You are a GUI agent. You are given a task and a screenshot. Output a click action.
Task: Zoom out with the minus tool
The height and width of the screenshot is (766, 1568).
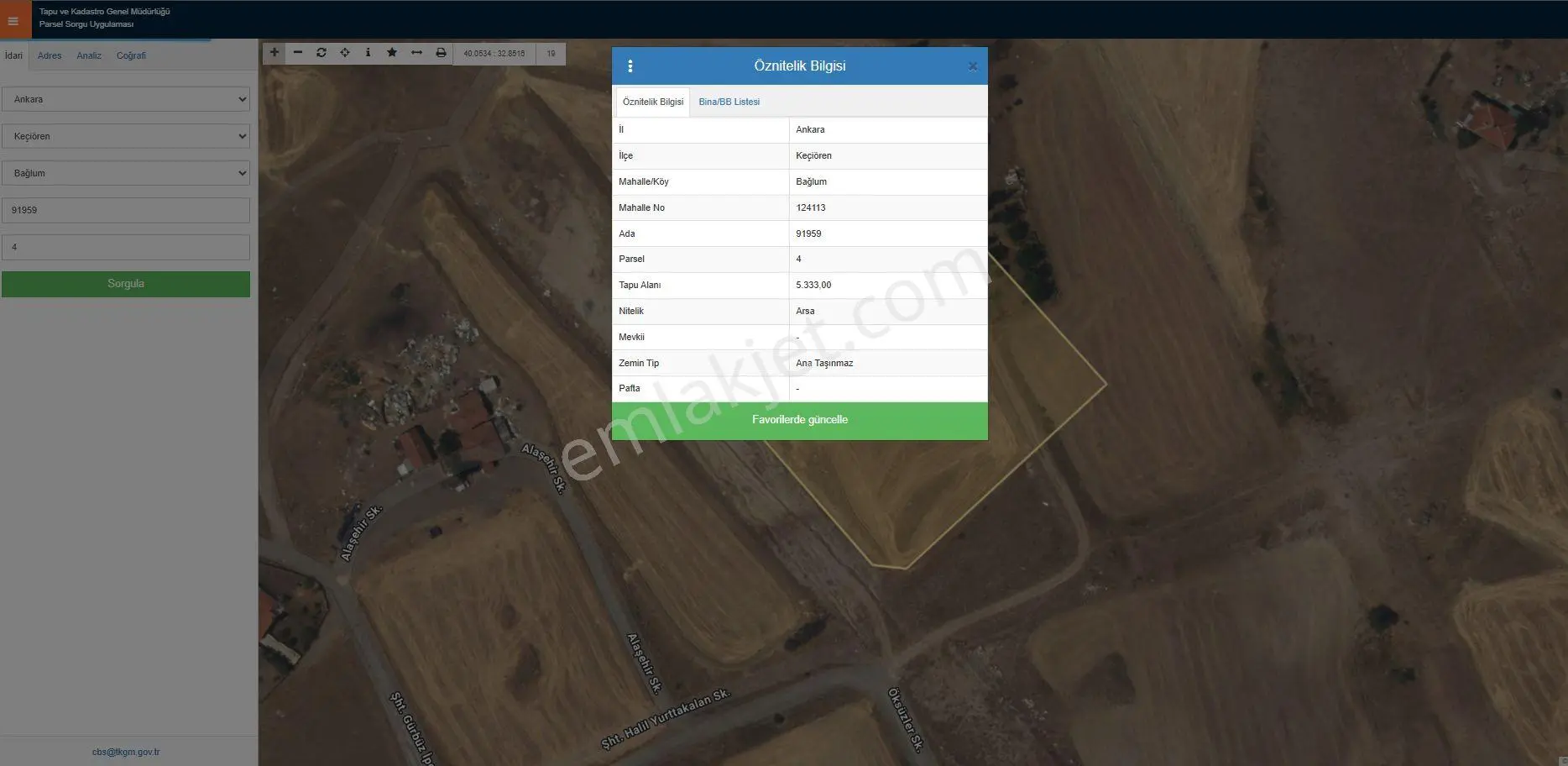[x=298, y=53]
